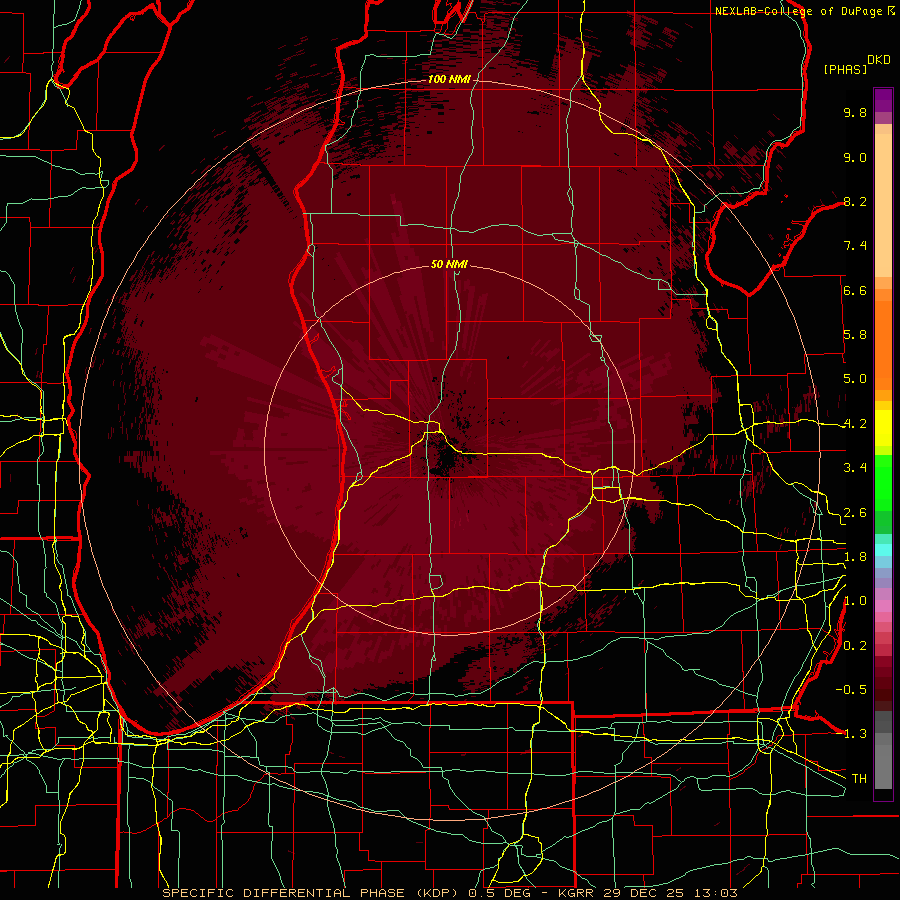Click the 6.6 legend value
The width and height of the screenshot is (900, 900).
[855, 290]
